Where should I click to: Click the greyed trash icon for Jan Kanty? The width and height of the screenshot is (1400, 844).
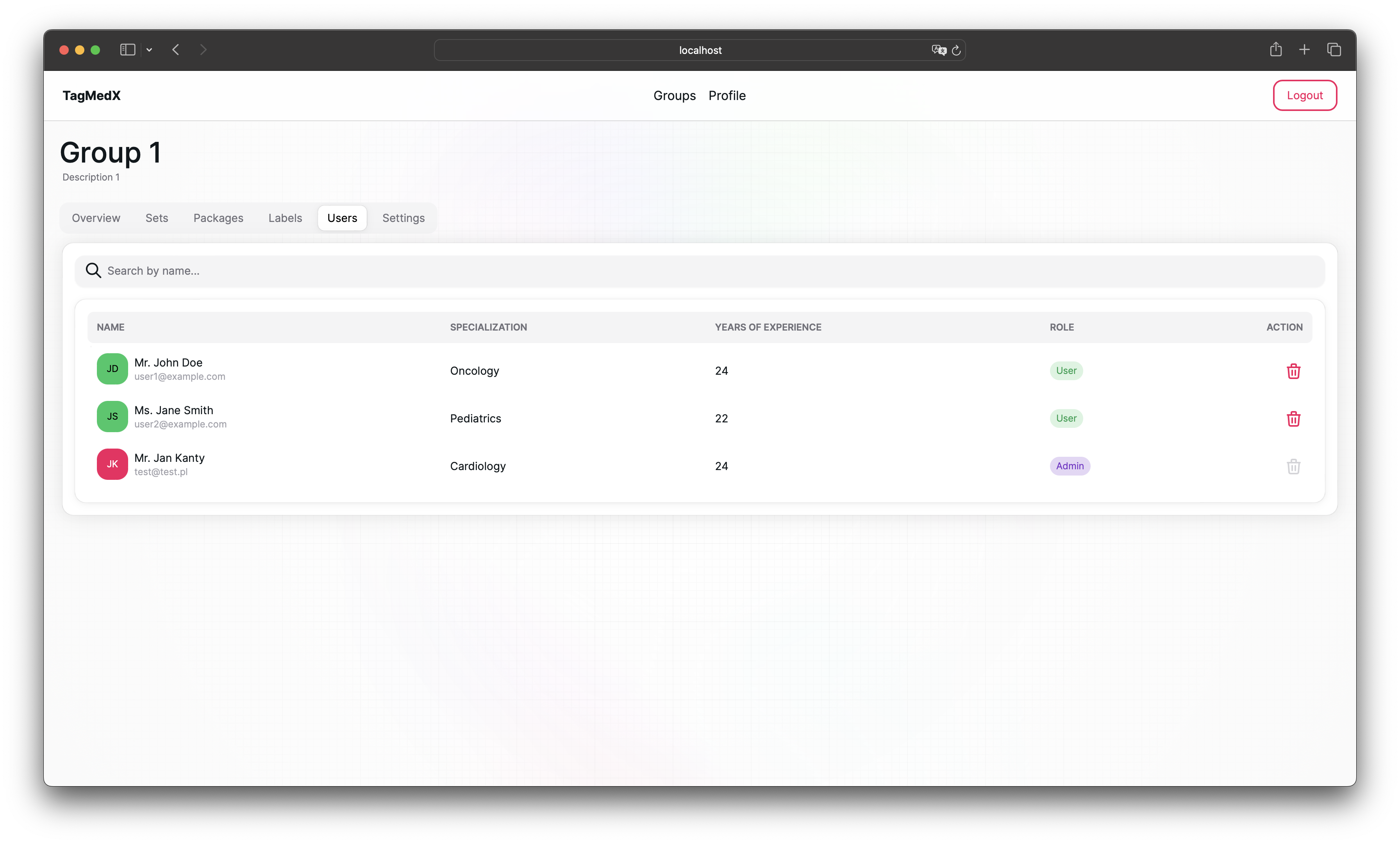pos(1293,467)
